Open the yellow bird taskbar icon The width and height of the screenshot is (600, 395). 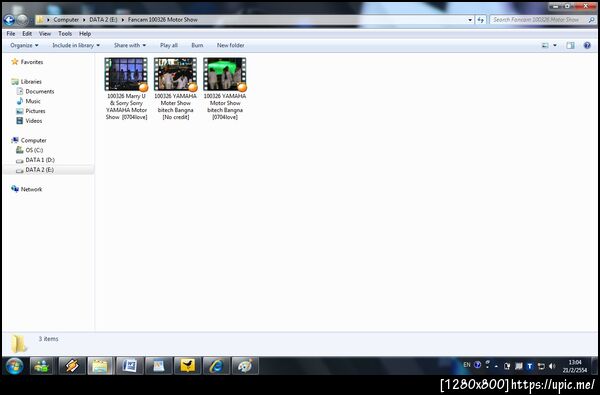click(188, 366)
